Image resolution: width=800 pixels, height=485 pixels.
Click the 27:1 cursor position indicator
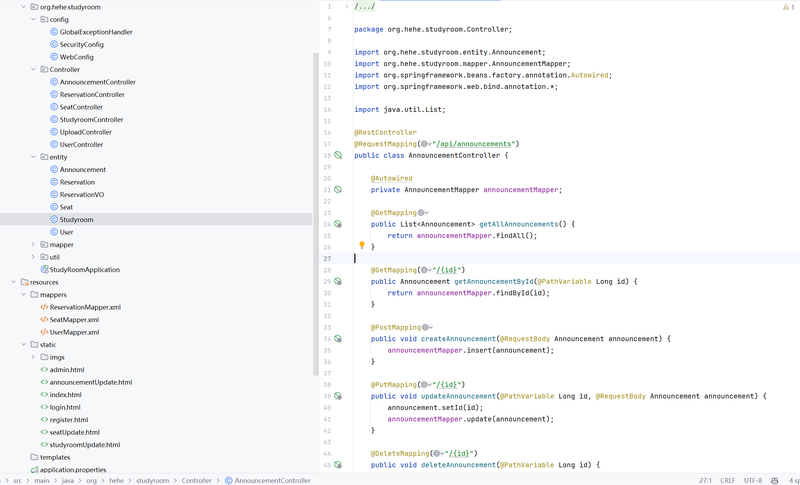point(705,481)
